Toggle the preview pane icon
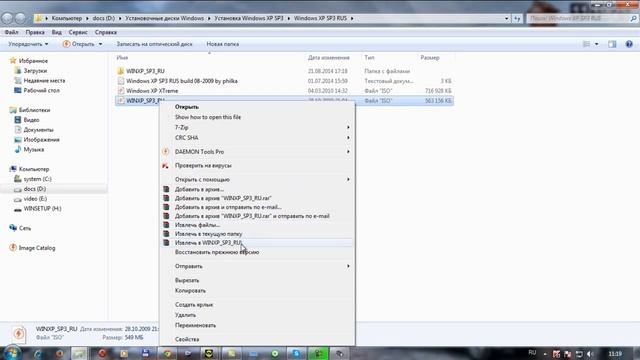 612,44
